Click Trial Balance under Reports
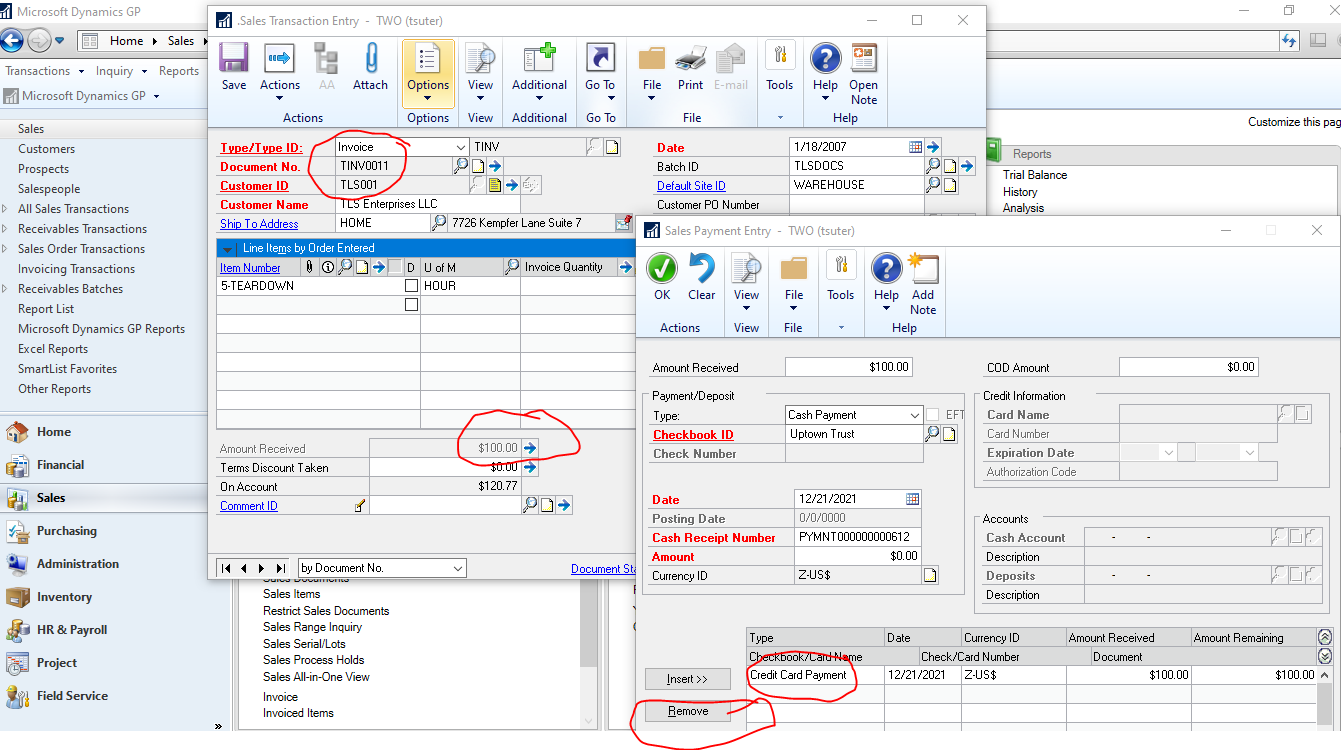The height and width of the screenshot is (750, 1341). point(1035,175)
